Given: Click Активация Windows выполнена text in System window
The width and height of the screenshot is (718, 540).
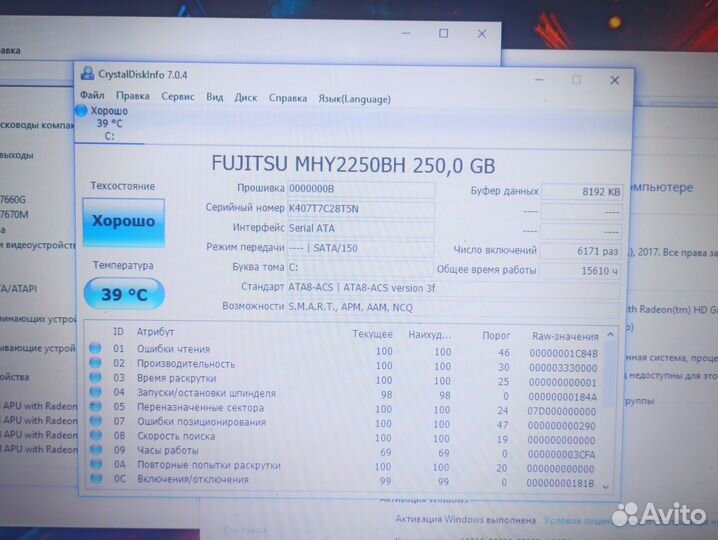Looking at the screenshot, I should click(x=465, y=520).
